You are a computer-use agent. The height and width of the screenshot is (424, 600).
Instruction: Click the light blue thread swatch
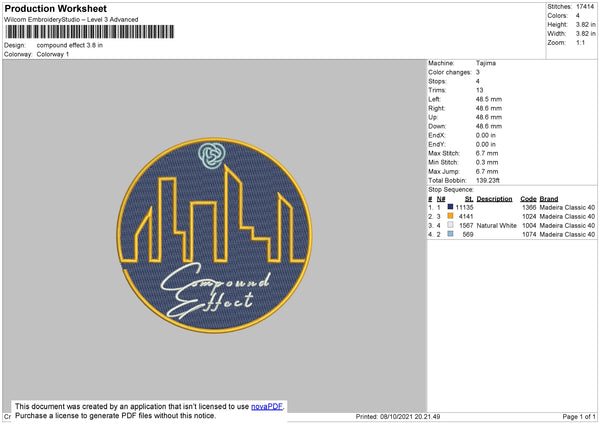450,234
